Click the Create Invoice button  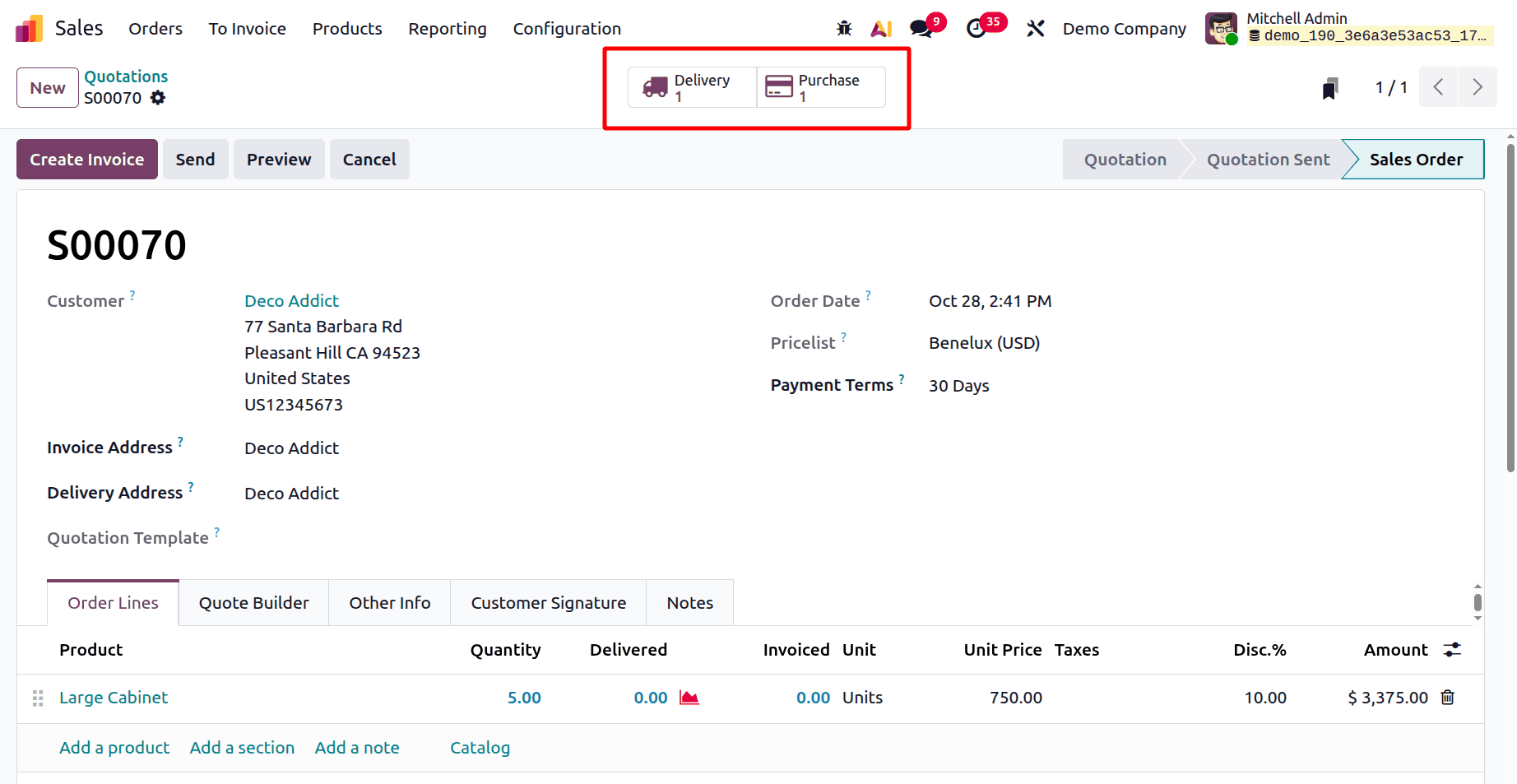[x=86, y=159]
